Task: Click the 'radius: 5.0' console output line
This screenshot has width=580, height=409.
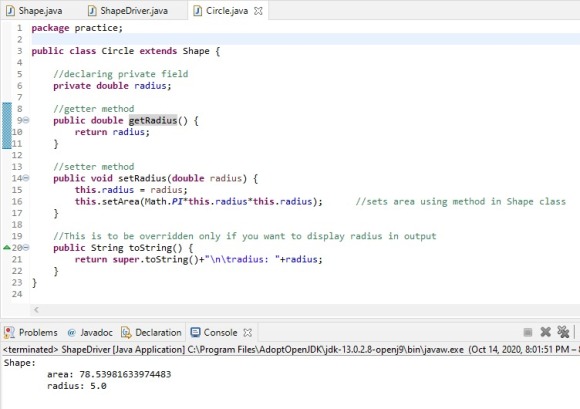Action: click(x=77, y=386)
